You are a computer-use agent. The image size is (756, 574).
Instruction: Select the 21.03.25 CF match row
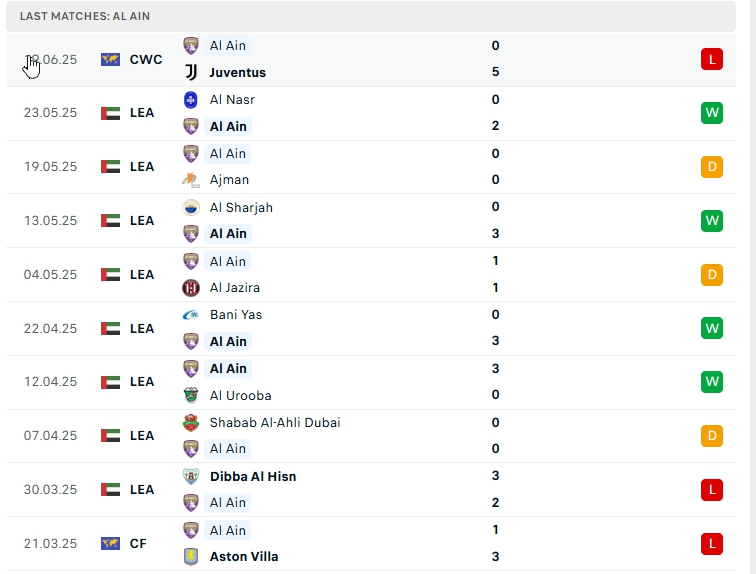point(378,543)
